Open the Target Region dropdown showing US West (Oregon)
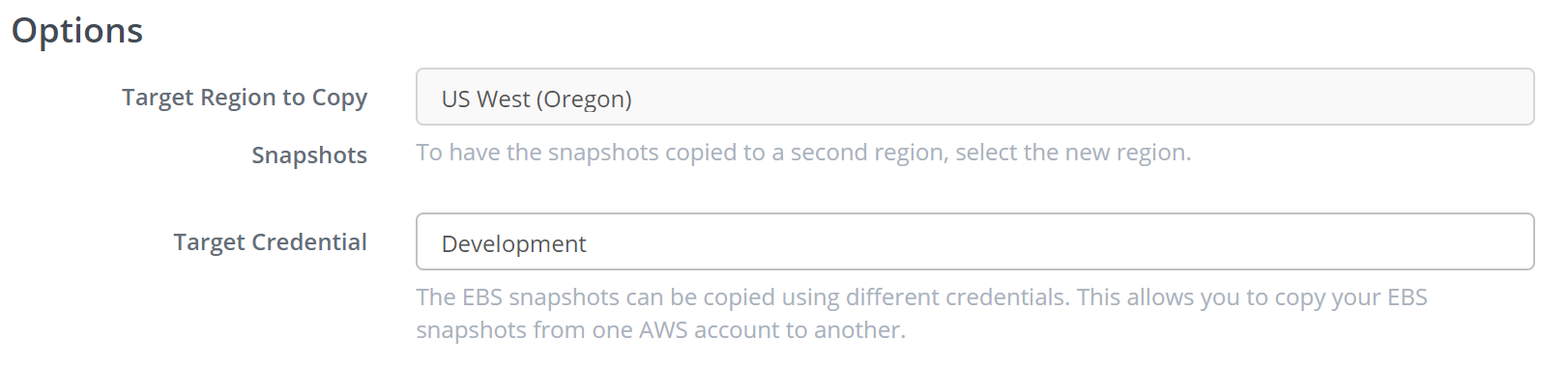The height and width of the screenshot is (367, 1568). pos(974,97)
